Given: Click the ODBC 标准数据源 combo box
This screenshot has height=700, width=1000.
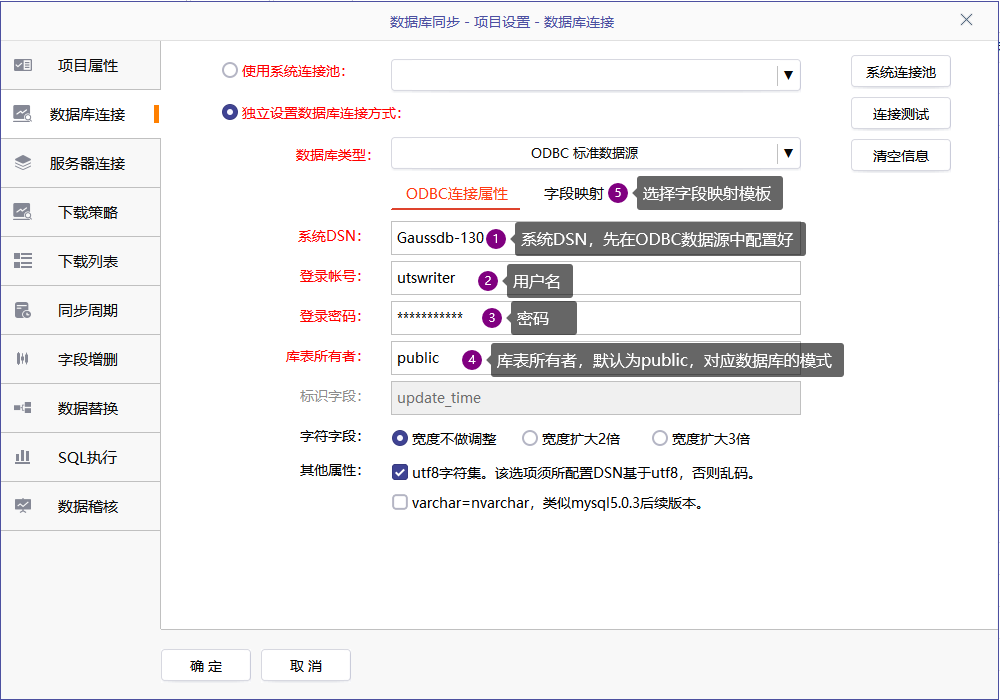Looking at the screenshot, I should coord(596,153).
